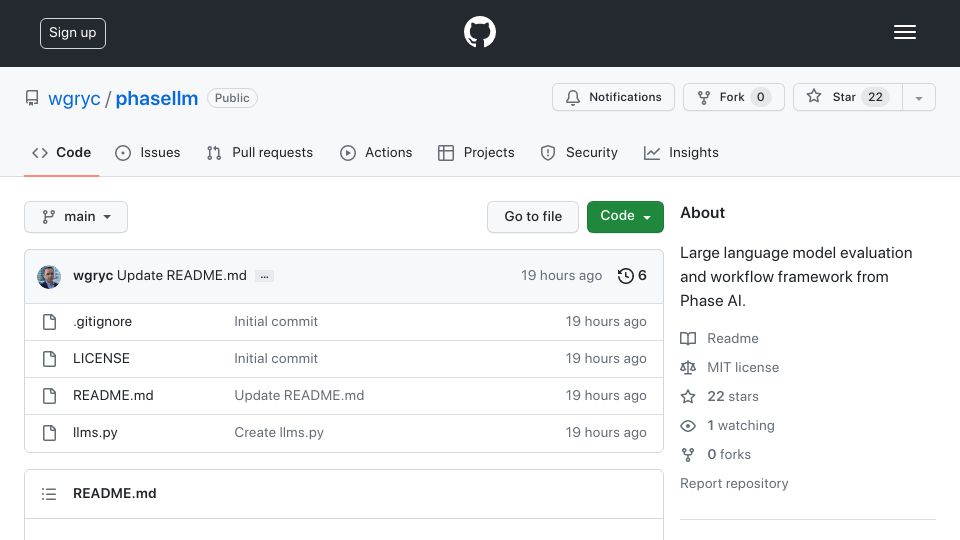Click the latest commit 19 hours ago timestamp
This screenshot has width=960, height=540.
click(x=561, y=276)
